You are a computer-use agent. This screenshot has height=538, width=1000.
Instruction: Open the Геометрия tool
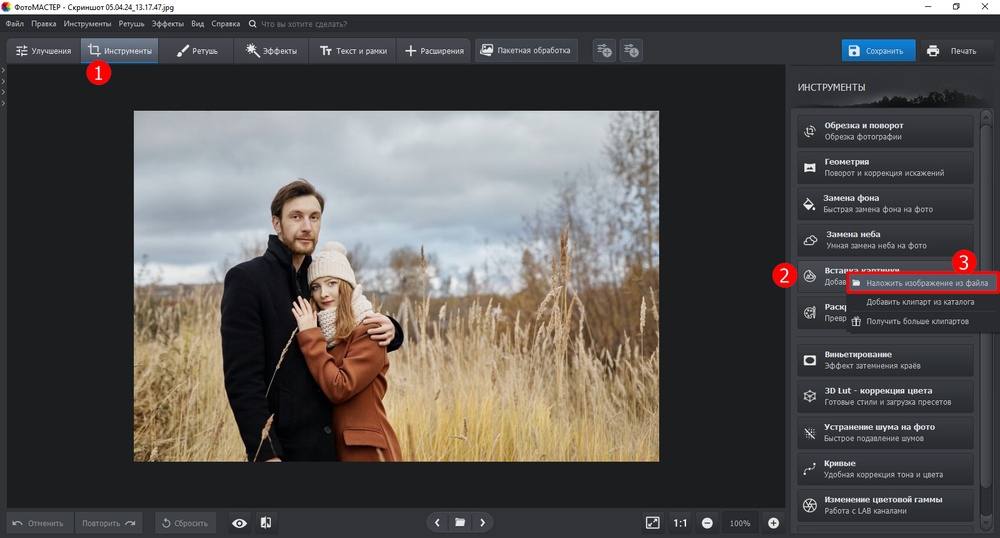(885, 168)
